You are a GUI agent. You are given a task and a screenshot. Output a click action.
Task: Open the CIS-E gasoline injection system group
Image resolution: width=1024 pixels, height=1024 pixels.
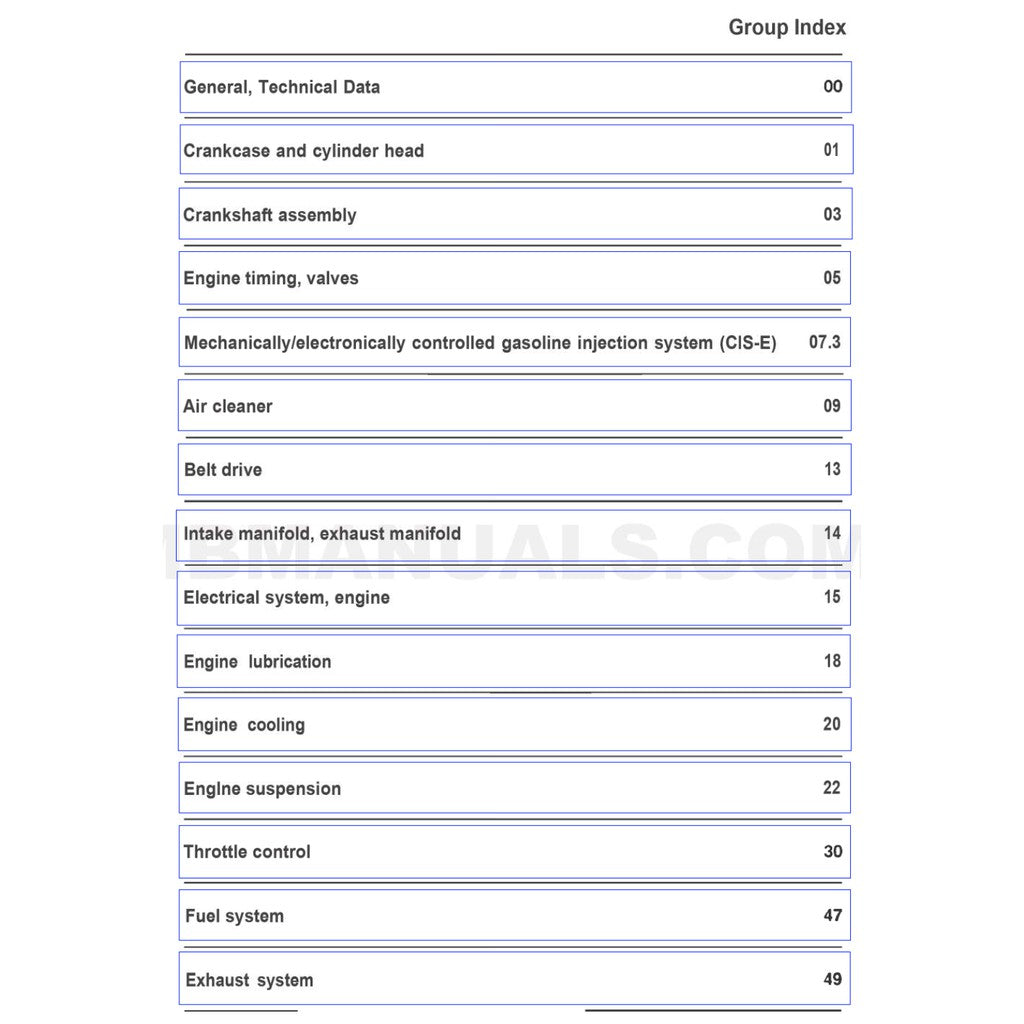pos(480,343)
